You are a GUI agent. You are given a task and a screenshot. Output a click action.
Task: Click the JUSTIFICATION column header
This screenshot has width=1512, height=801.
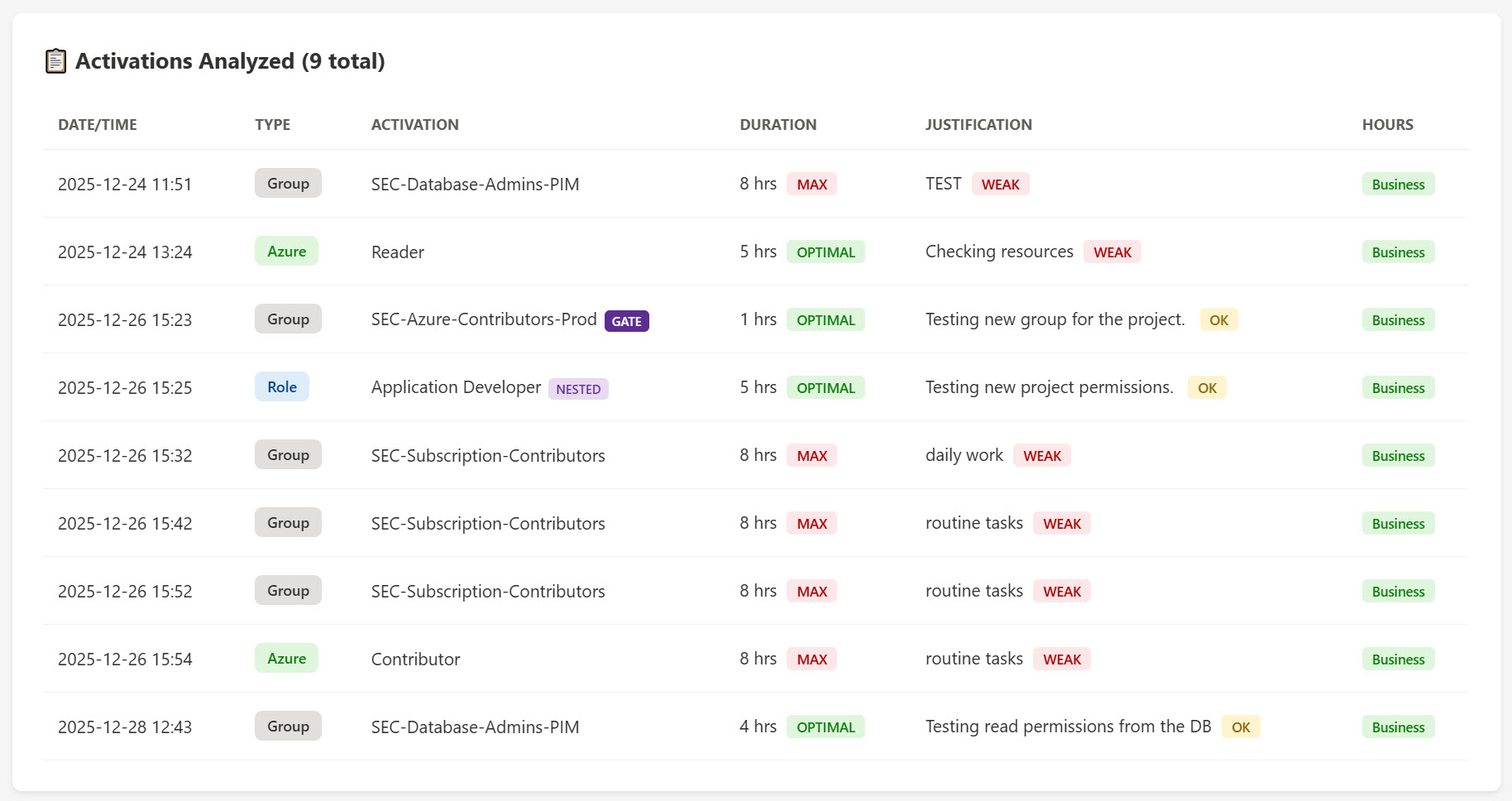click(978, 125)
